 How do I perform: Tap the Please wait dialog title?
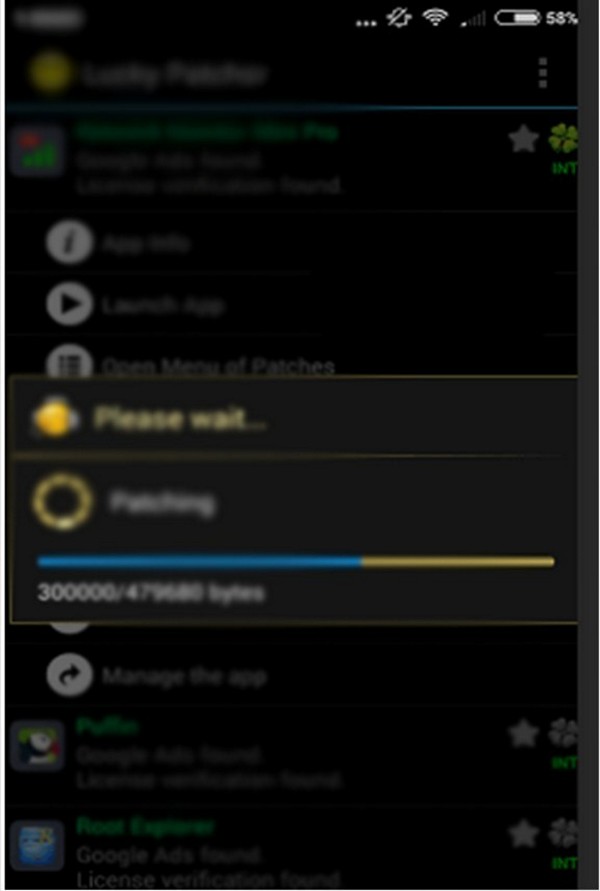(181, 418)
